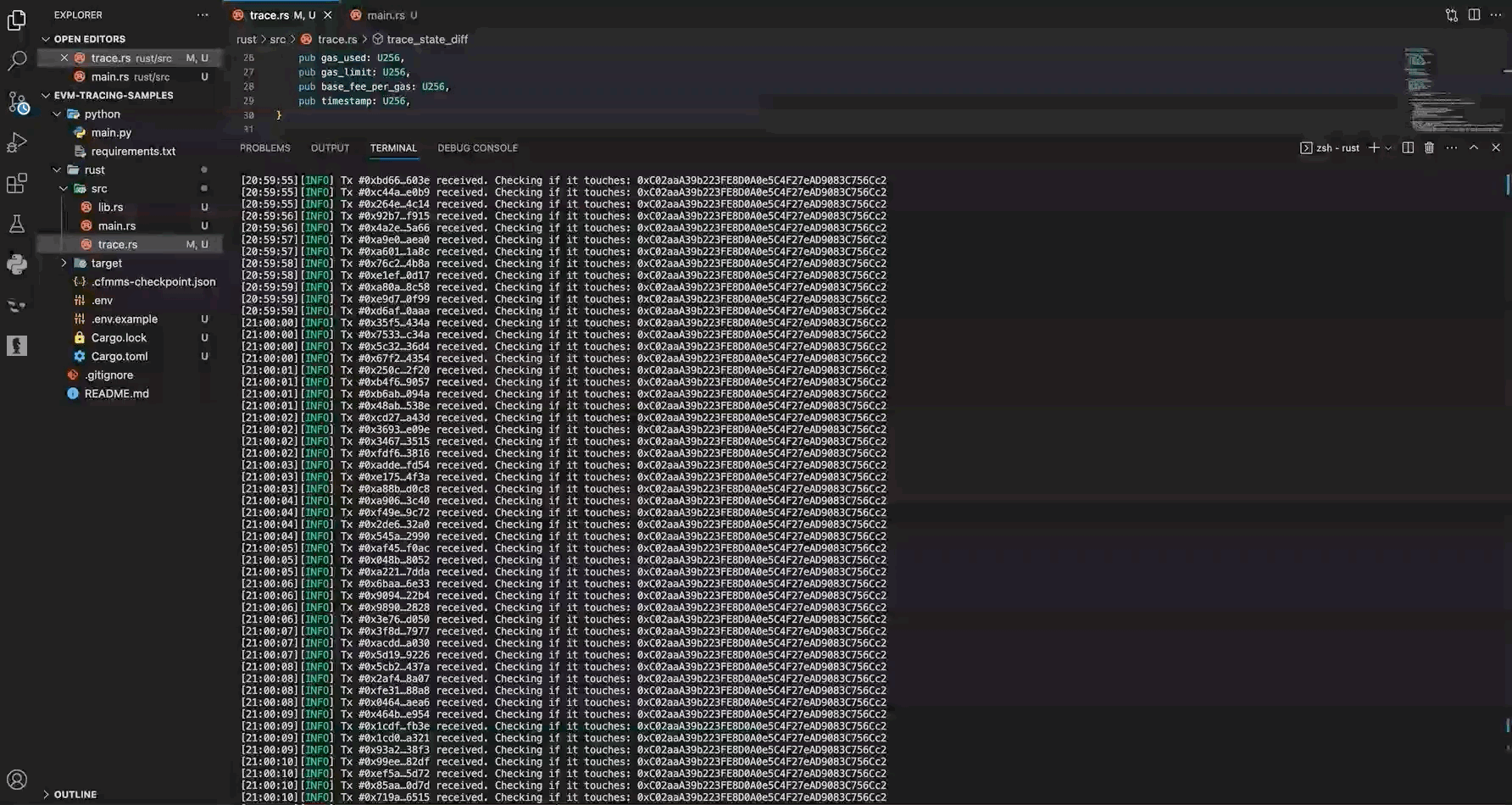Open lib.rs in the src folder
Viewport: 1512px width, 805px height.
pyautogui.click(x=110, y=208)
